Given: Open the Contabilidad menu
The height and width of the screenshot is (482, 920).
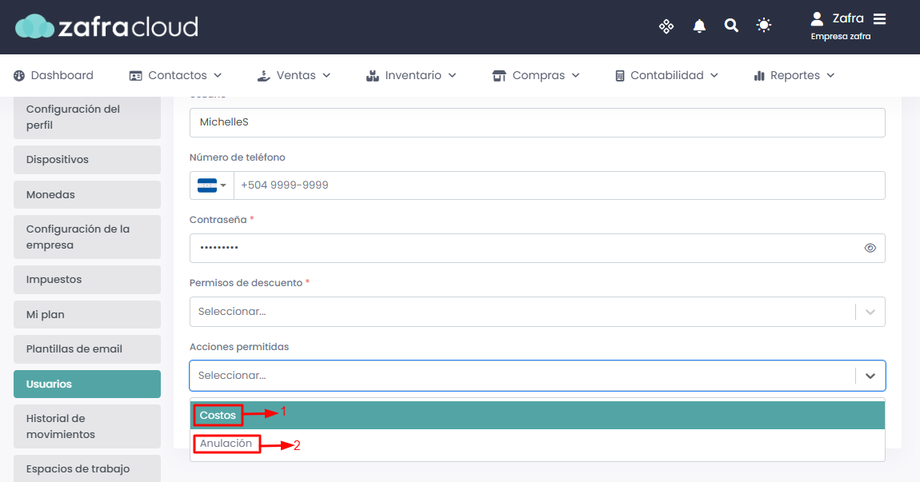Looking at the screenshot, I should click(x=667, y=75).
